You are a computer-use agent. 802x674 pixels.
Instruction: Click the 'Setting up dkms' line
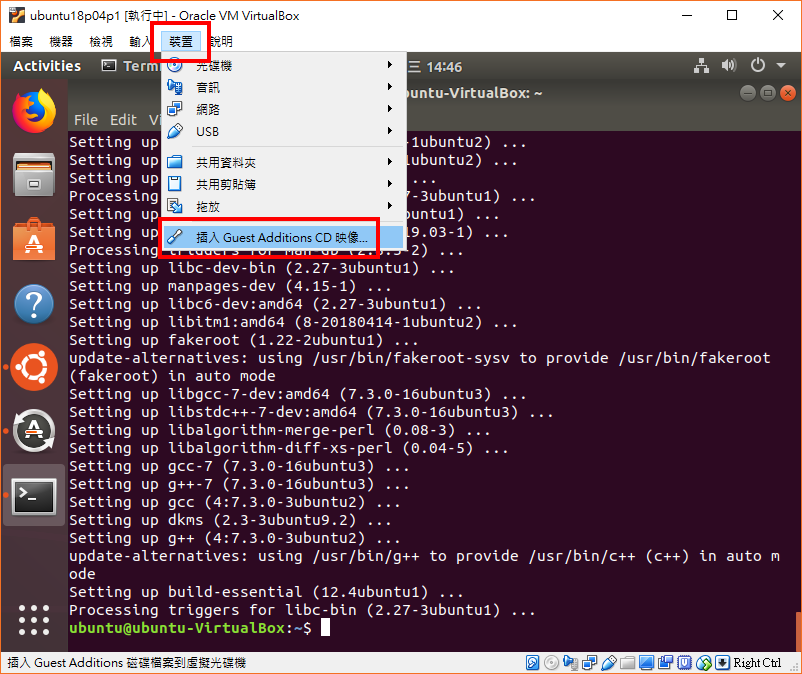tap(230, 520)
